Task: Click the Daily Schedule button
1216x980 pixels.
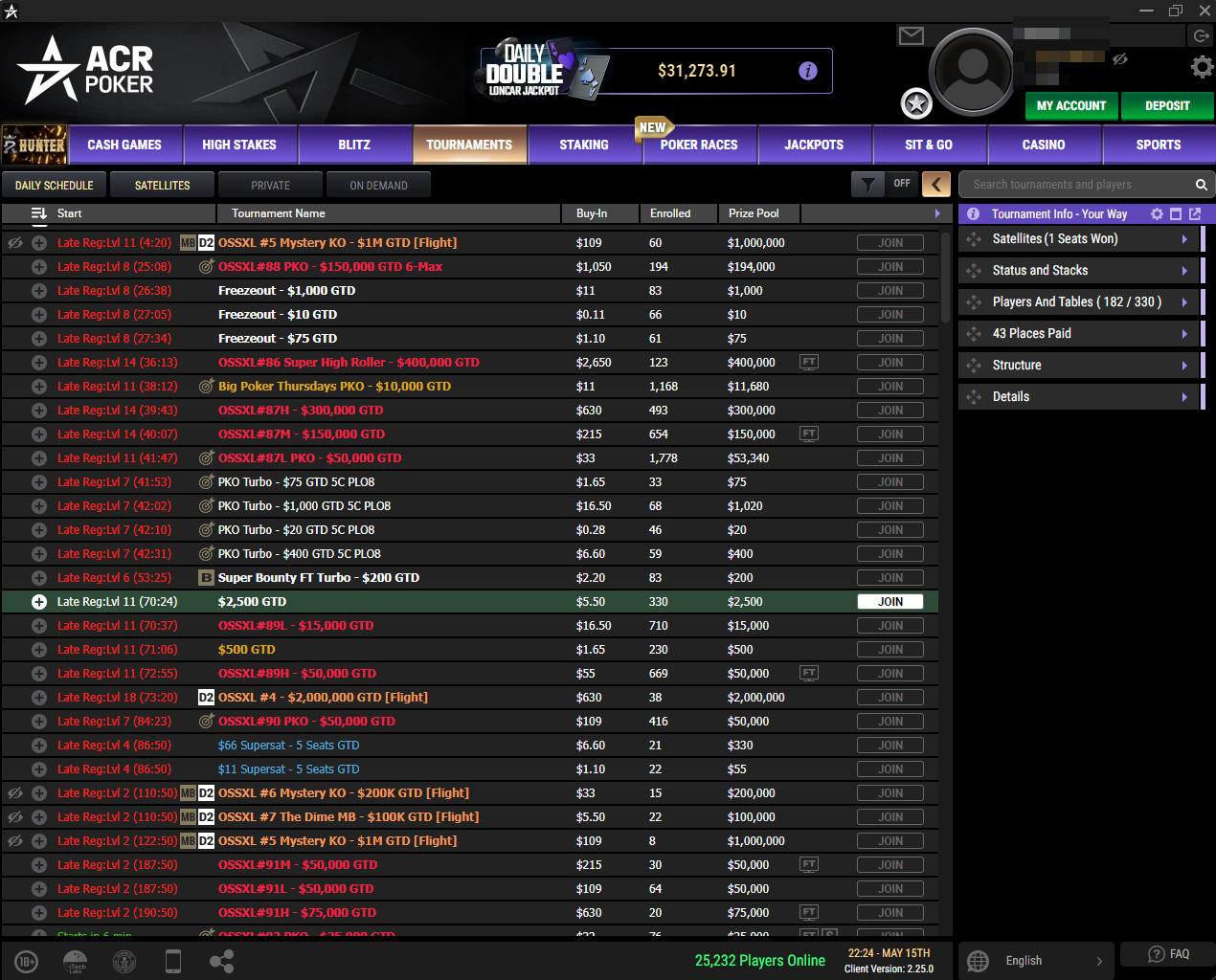Action: point(55,185)
